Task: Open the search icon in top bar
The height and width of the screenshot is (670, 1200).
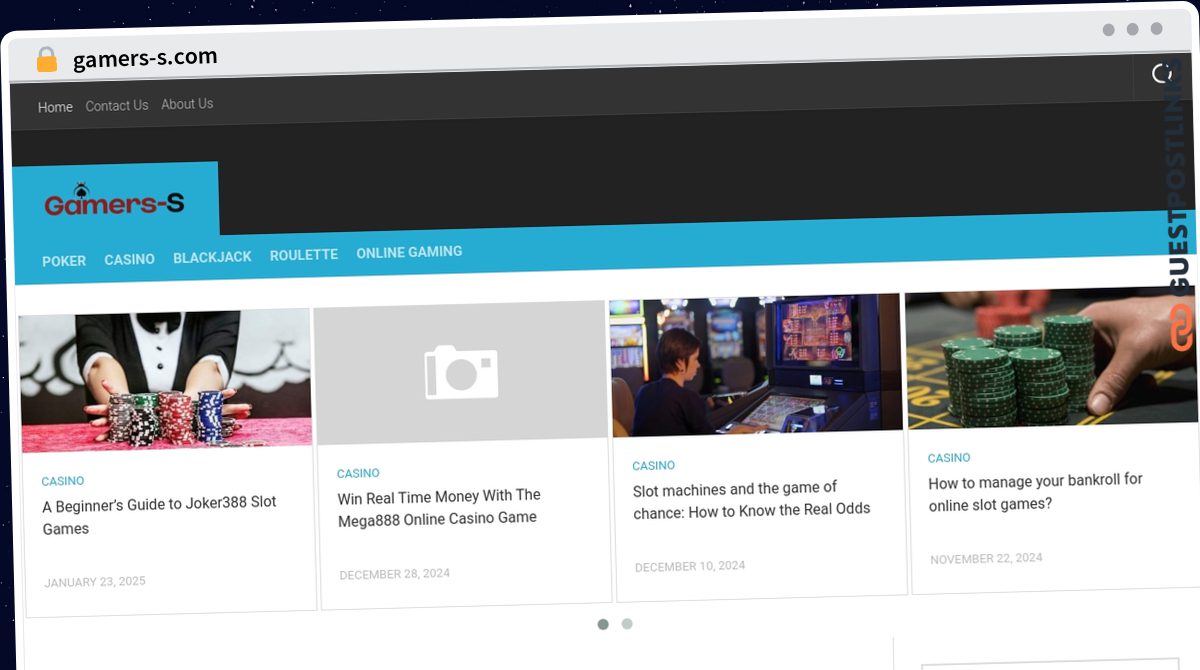Action: point(1162,74)
